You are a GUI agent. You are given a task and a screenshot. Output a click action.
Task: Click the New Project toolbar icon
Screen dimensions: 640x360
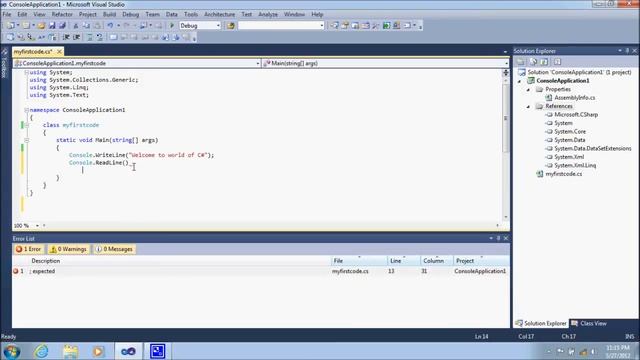(11, 26)
